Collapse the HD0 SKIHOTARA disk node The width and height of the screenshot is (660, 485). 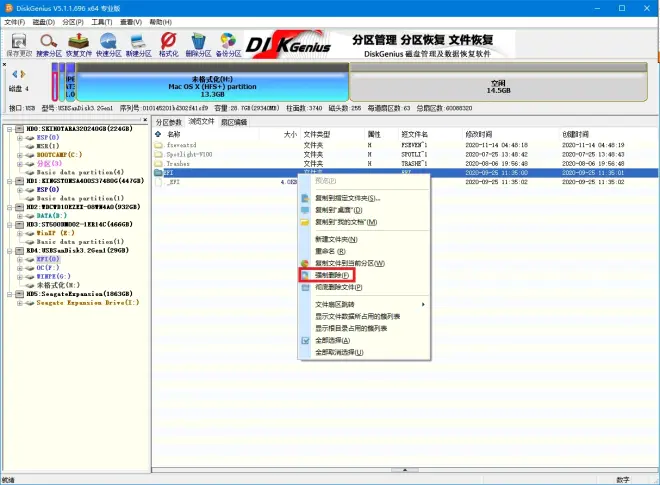coord(9,129)
